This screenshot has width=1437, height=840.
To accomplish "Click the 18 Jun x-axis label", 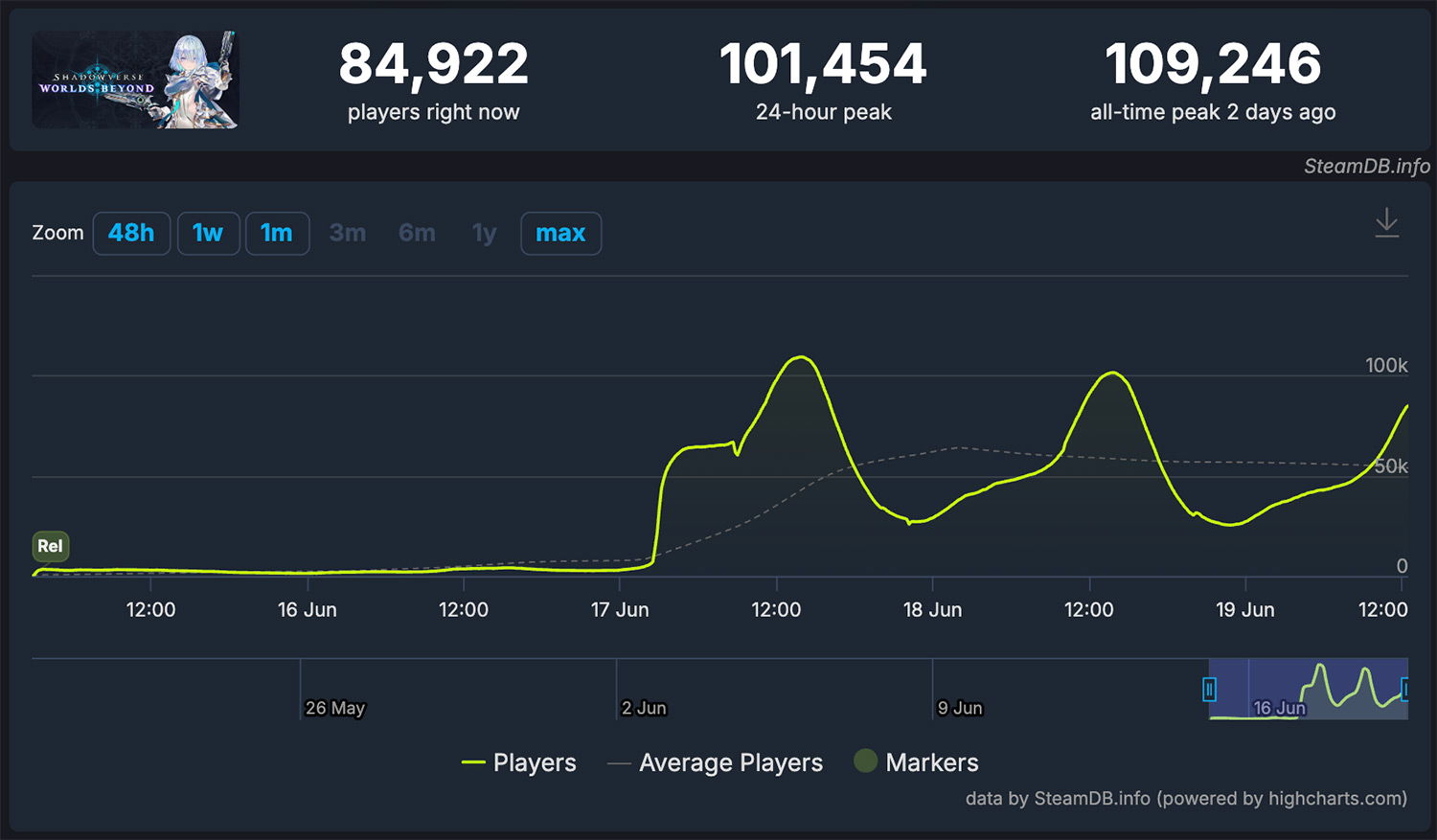I will (x=932, y=609).
